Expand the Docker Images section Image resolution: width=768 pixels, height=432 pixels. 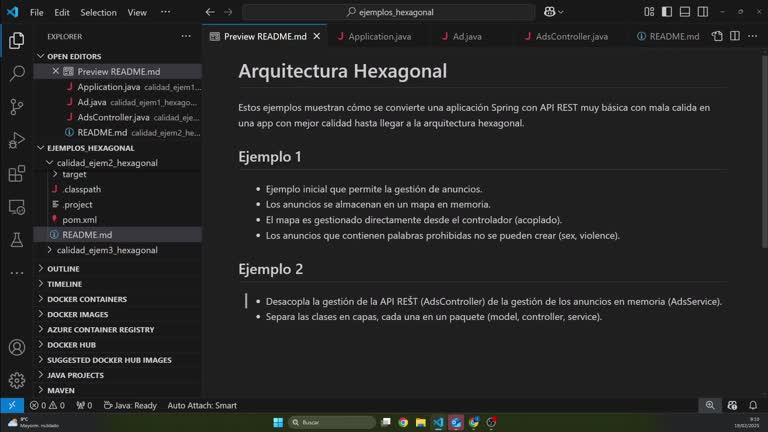point(41,314)
